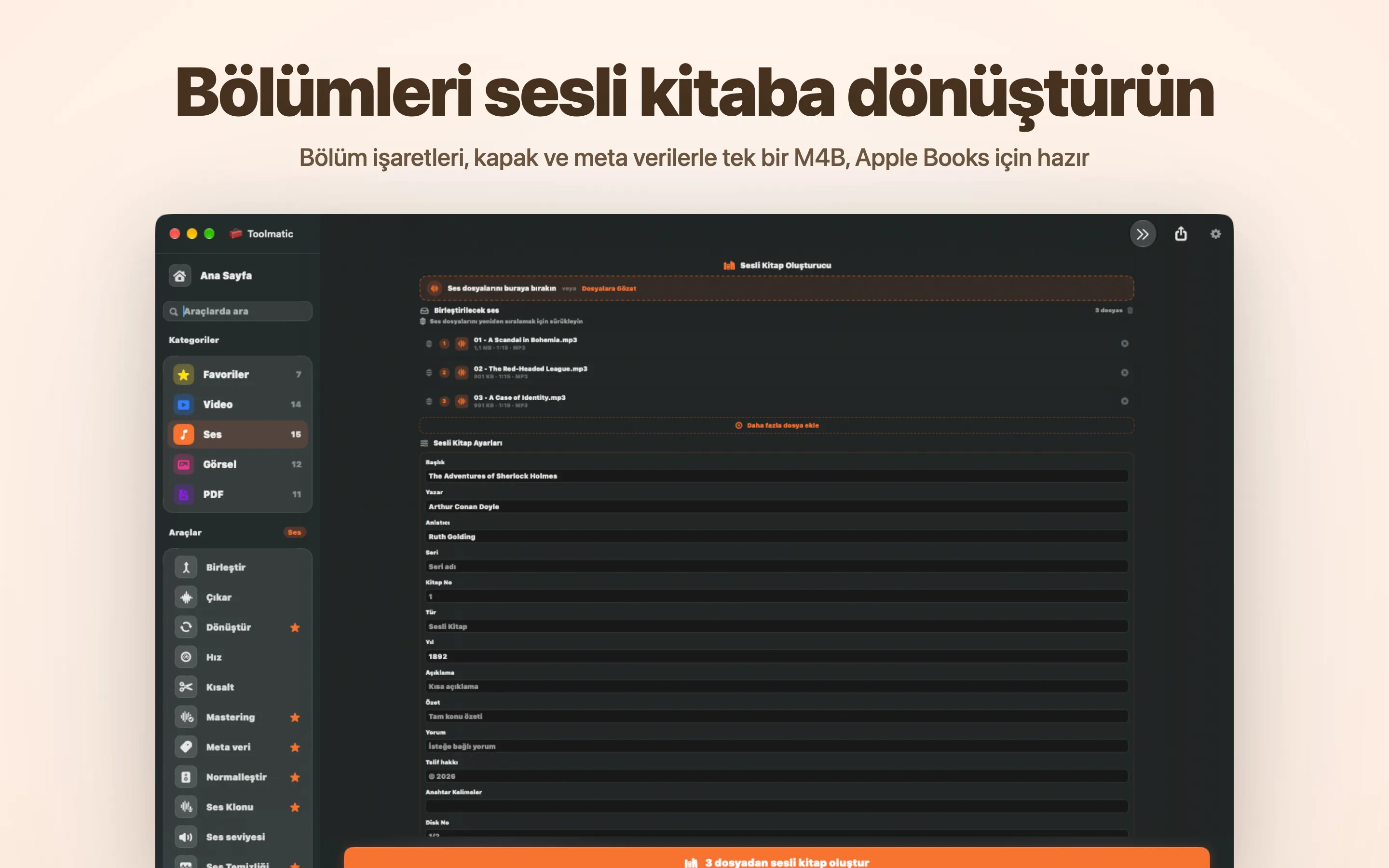
Task: Select the Ses category
Action: [x=238, y=434]
